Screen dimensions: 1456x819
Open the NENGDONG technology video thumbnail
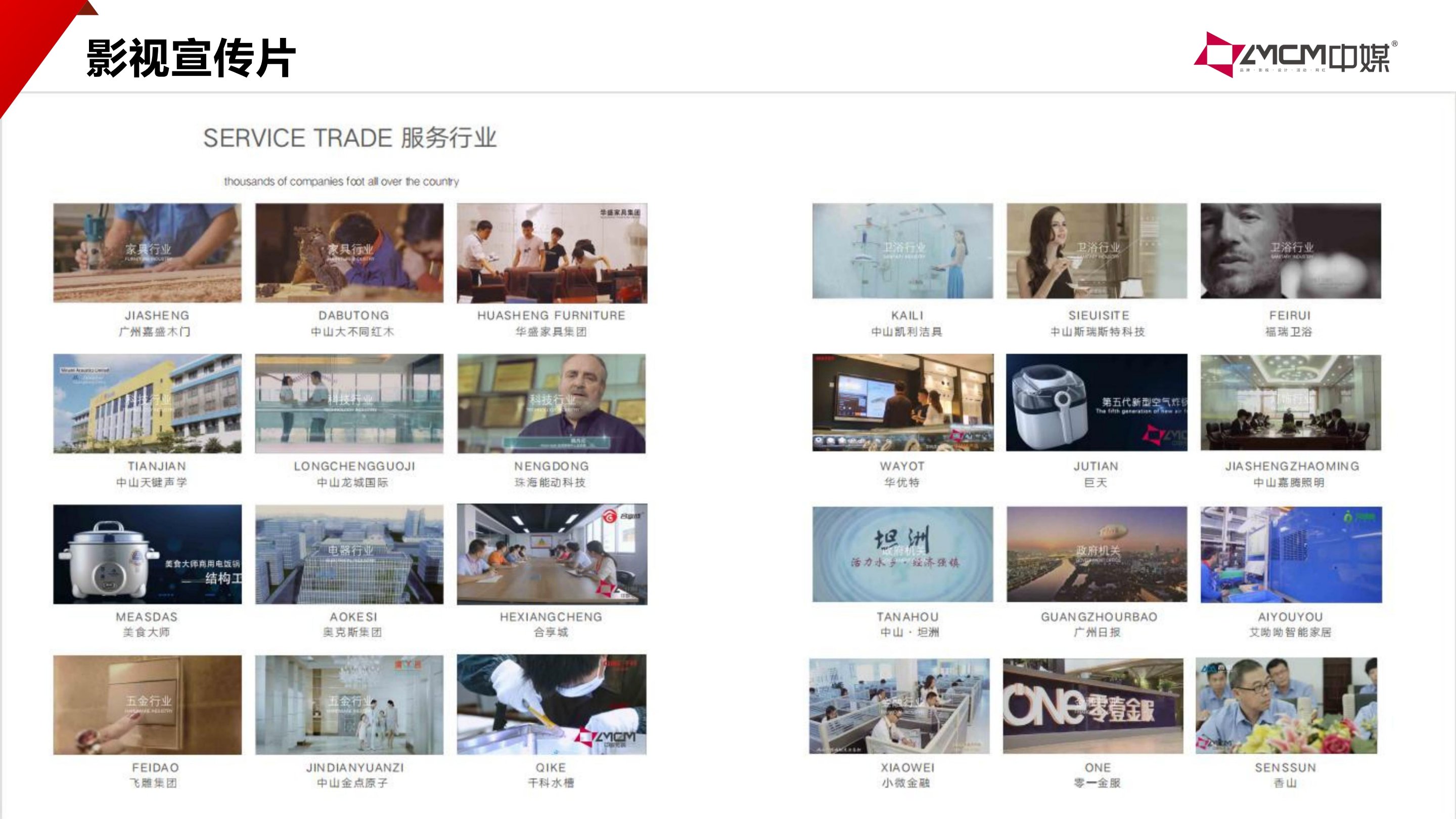[552, 403]
